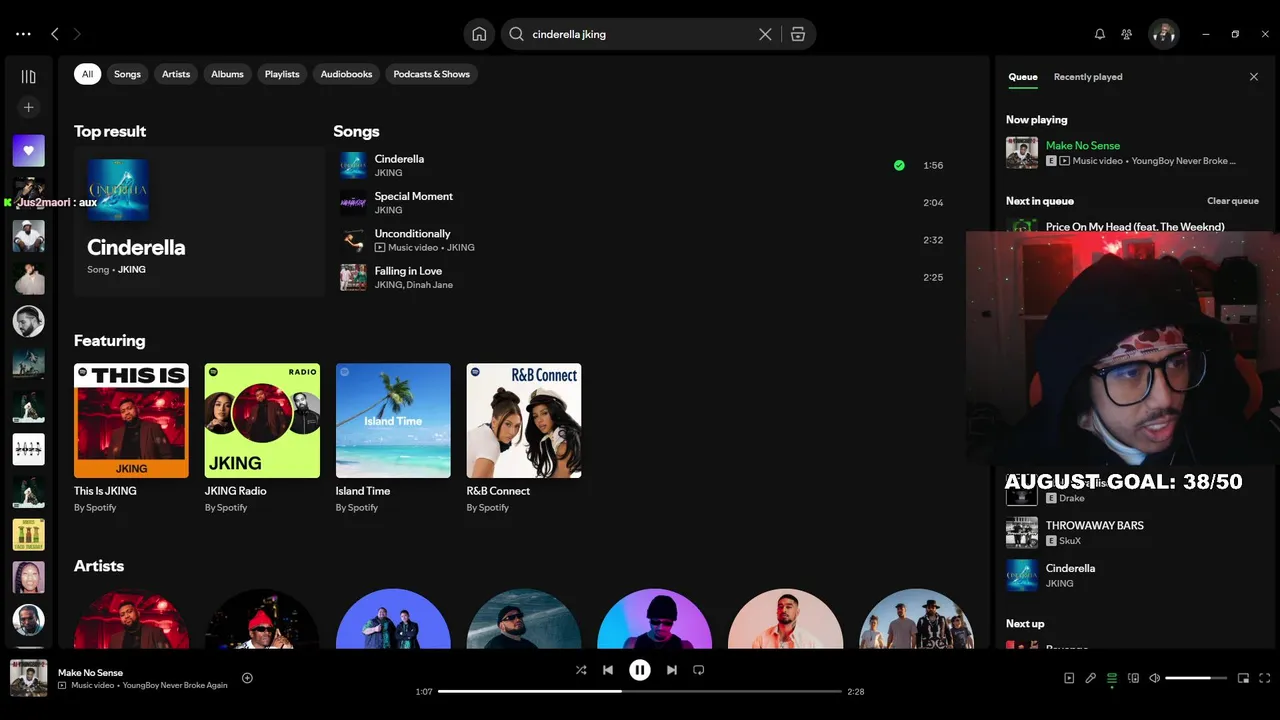Add Make No Sense to Liked Songs
This screenshot has height=720, width=1280.
pos(247,678)
